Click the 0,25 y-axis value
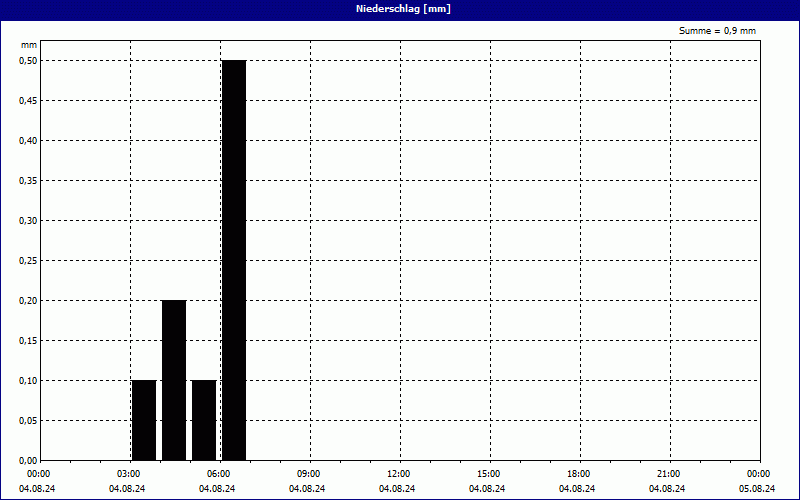Viewport: 800px width, 500px height. coord(28,260)
